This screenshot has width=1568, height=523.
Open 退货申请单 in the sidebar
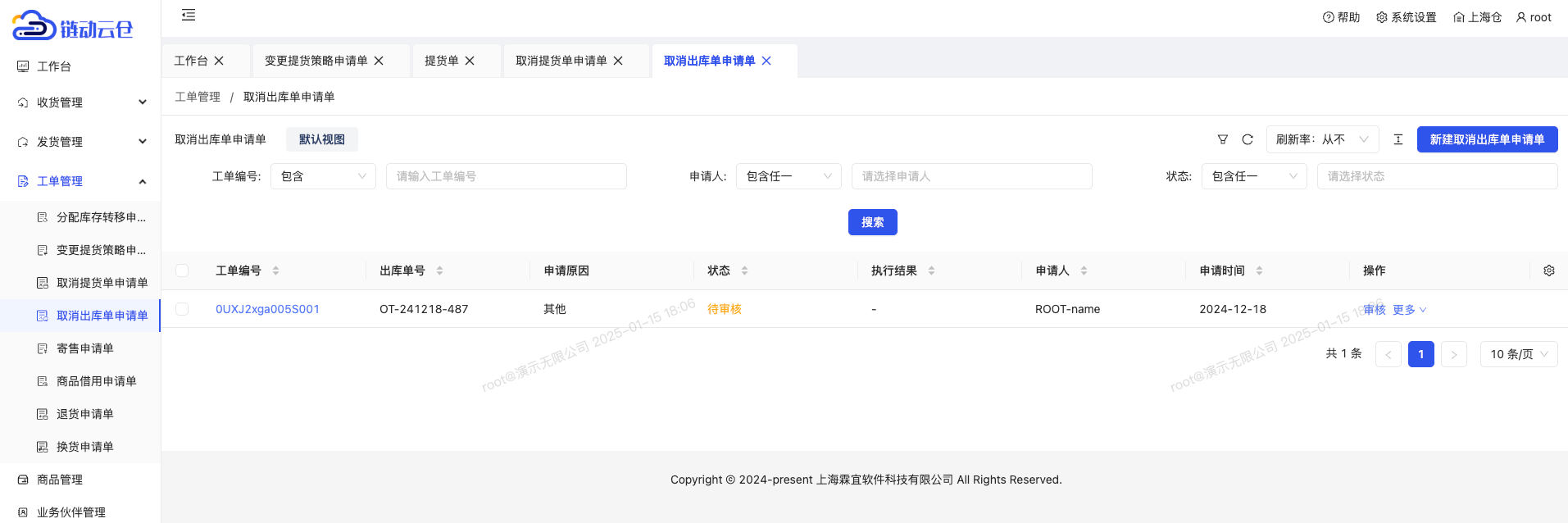pos(85,414)
